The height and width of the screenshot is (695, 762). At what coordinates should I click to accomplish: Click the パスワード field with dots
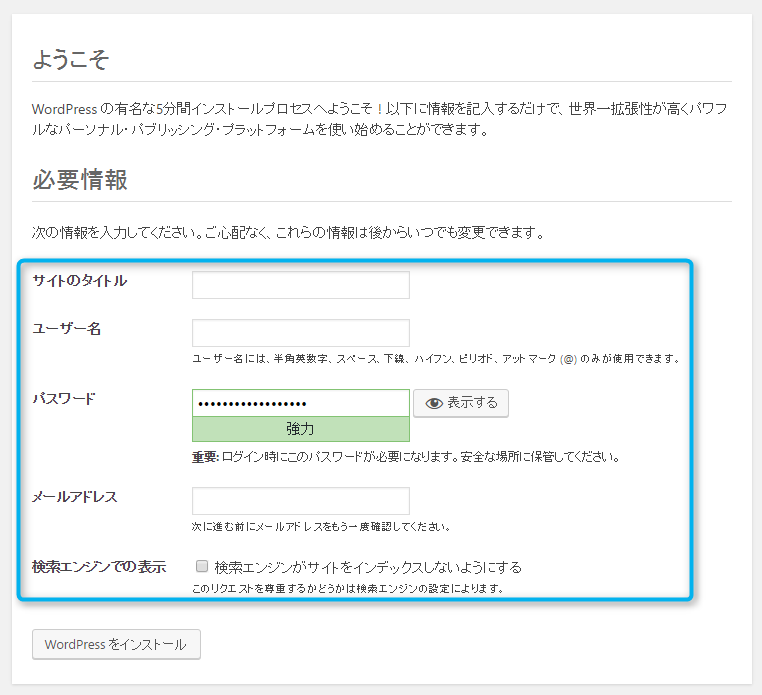coord(301,403)
